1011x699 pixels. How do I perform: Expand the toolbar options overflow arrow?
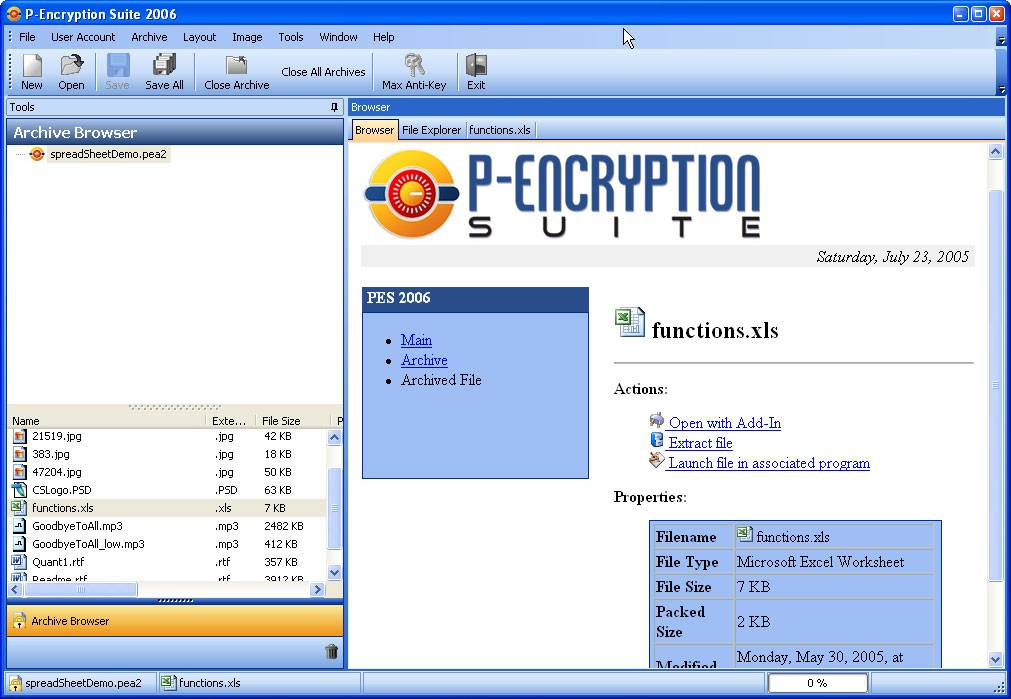1001,89
